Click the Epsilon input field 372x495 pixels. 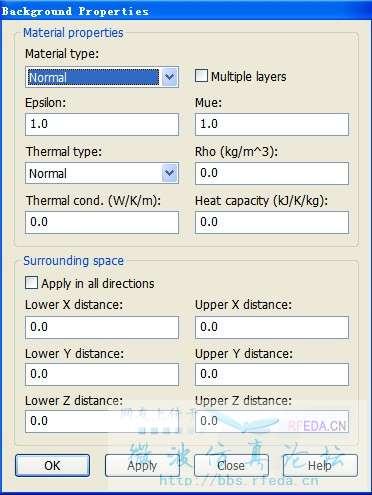point(102,124)
